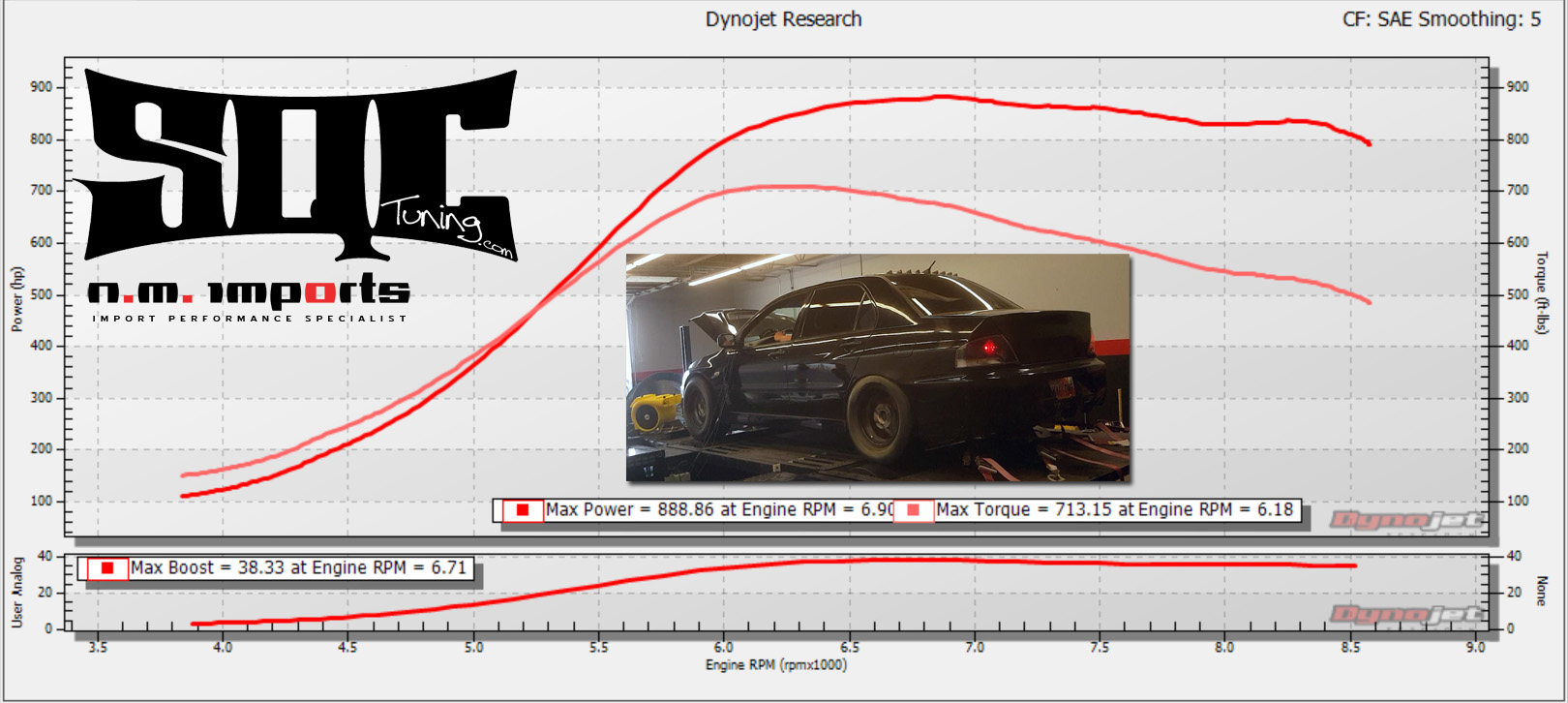
Task: Click the Engine RPM (rpmx1000) axis label
Action: (x=775, y=665)
